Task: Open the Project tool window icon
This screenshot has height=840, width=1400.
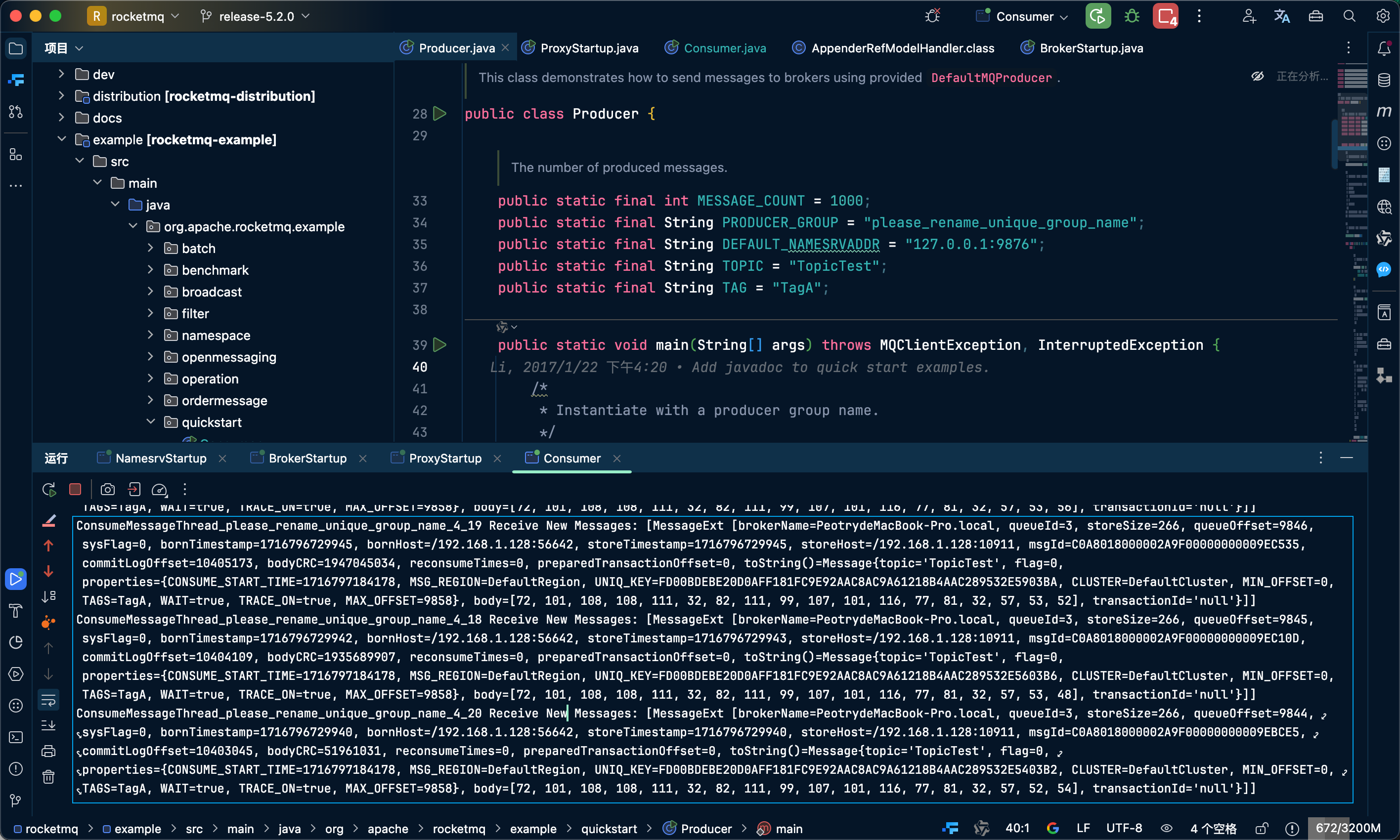Action: (16, 49)
